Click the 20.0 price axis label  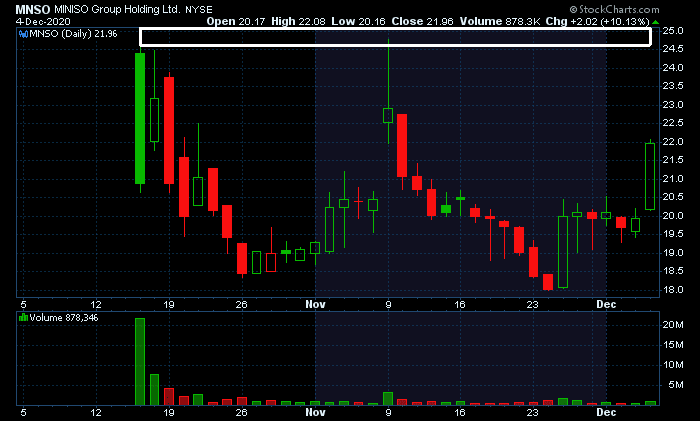click(x=673, y=216)
